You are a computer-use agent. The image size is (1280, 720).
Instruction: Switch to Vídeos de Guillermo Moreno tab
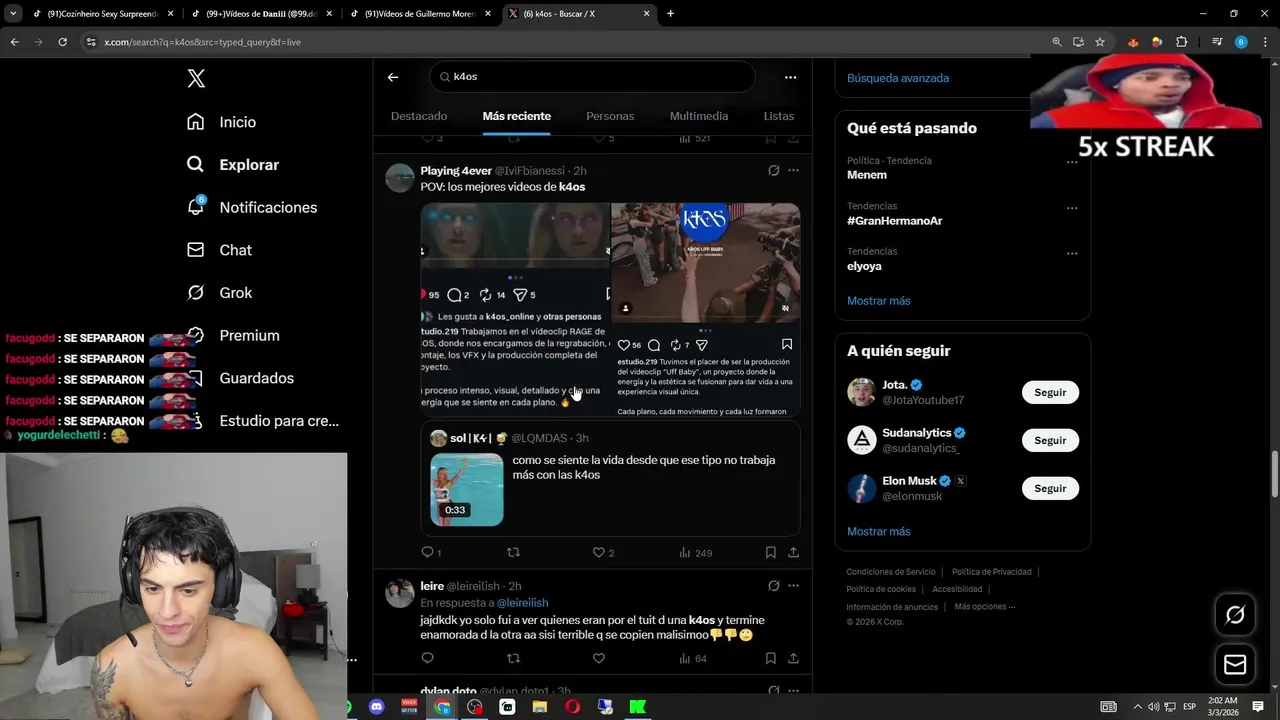tap(418, 14)
